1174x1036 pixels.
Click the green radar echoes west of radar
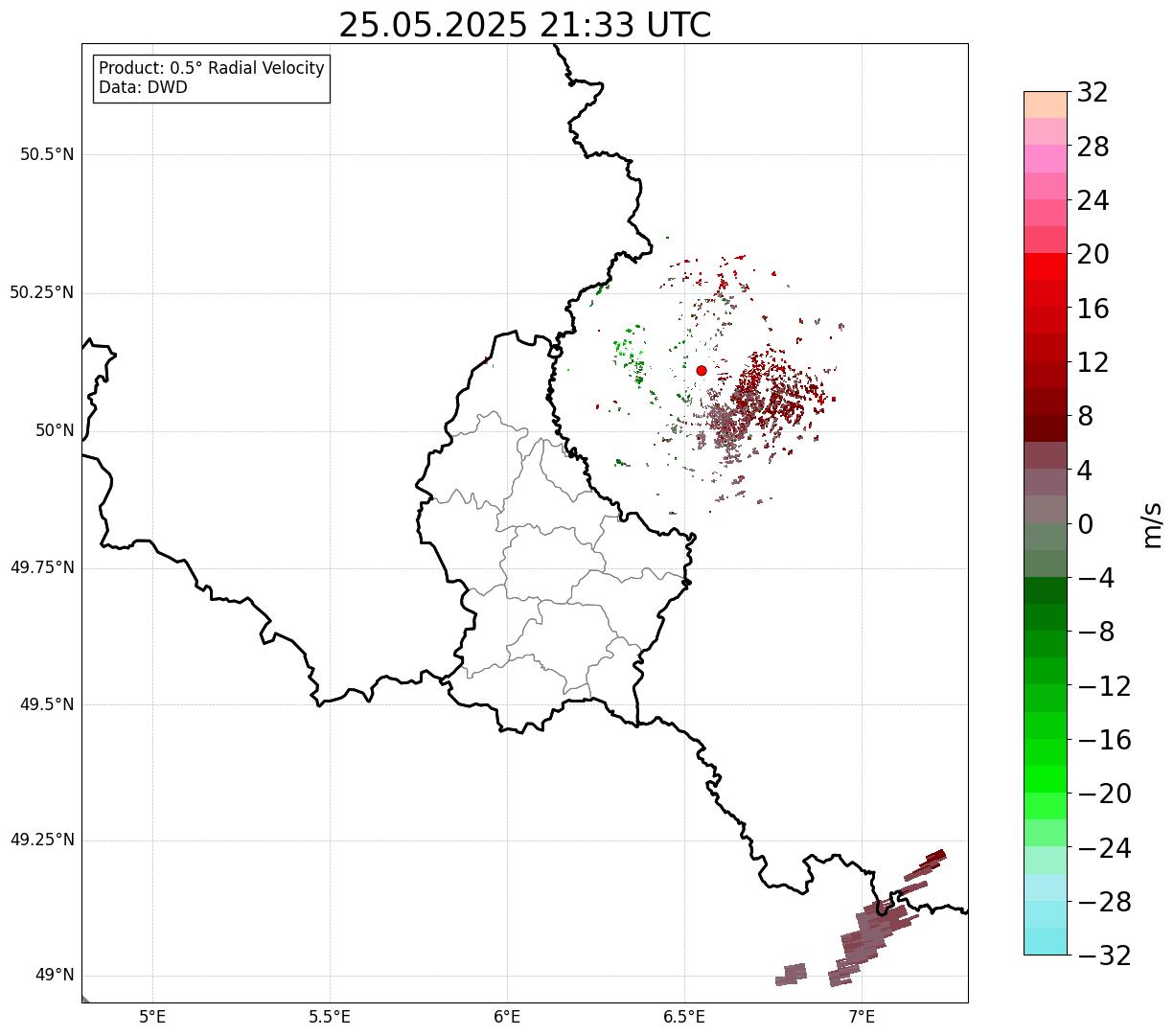(633, 353)
